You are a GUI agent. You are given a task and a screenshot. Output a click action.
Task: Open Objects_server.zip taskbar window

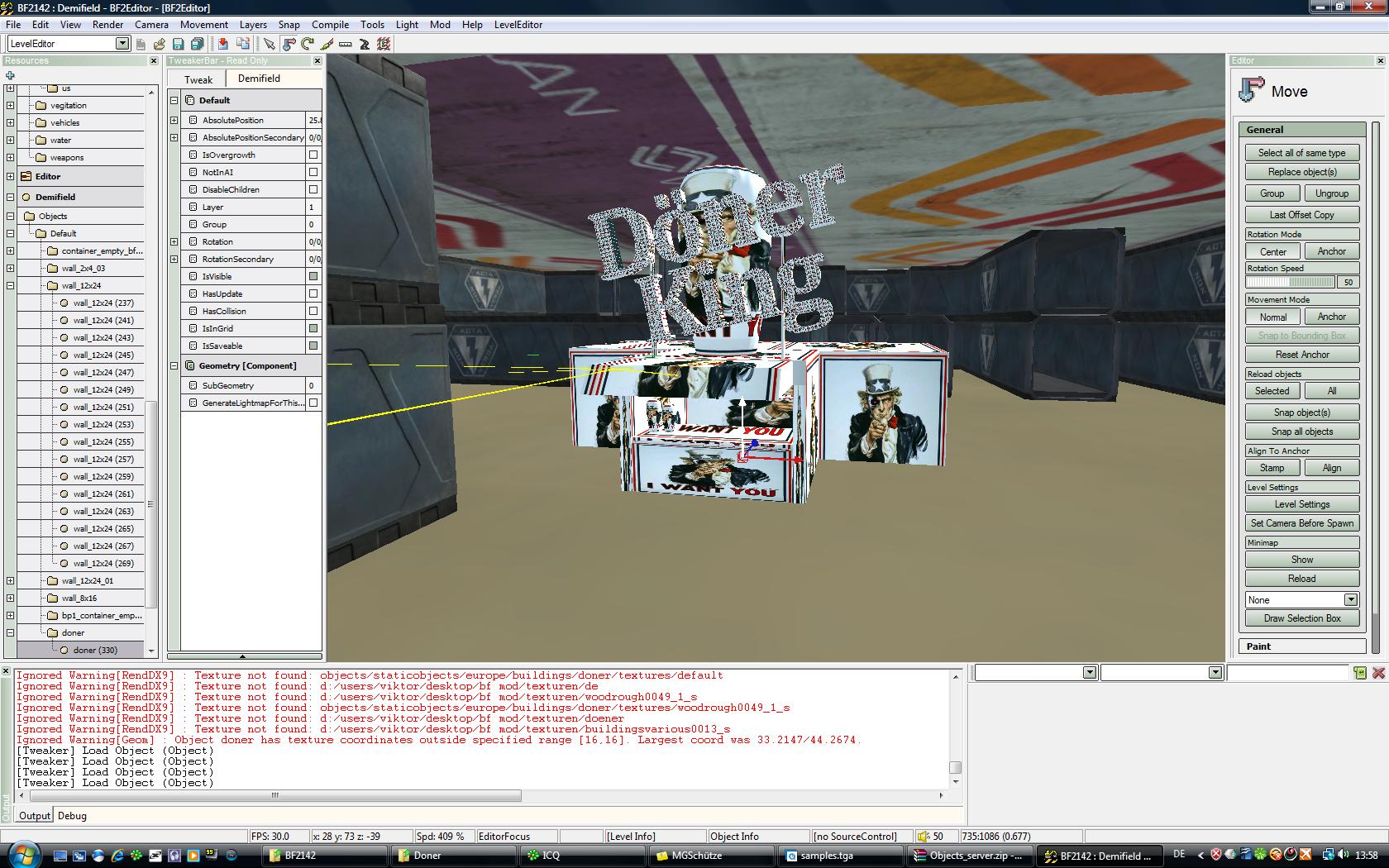click(971, 856)
